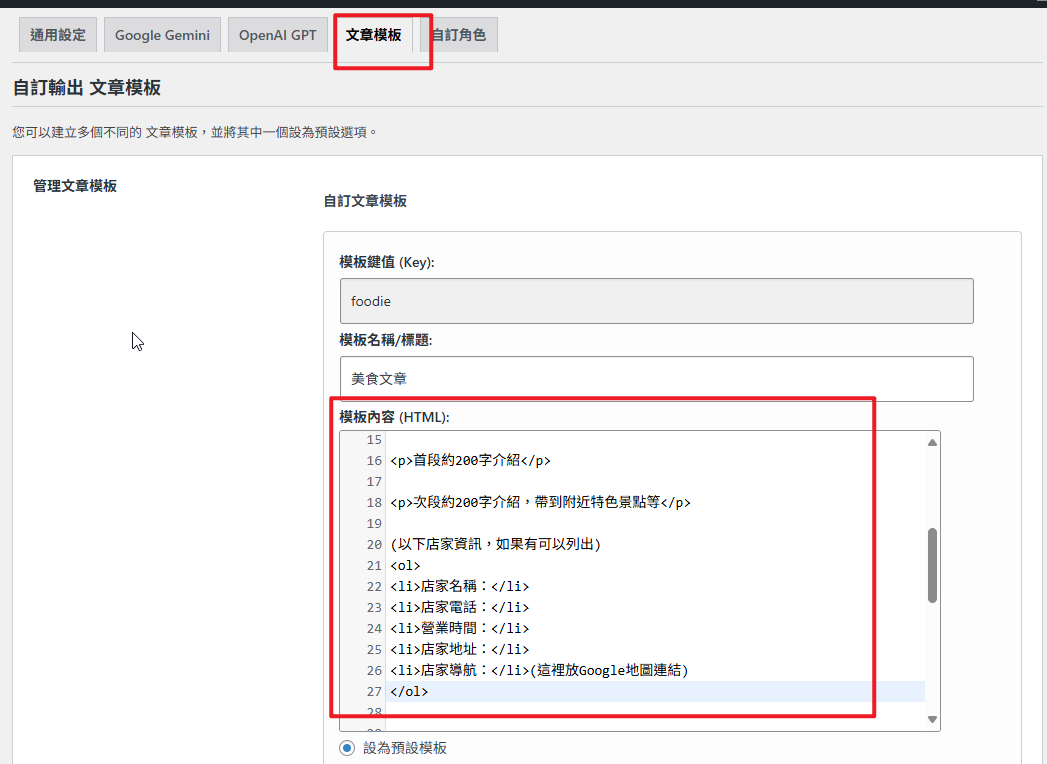The height and width of the screenshot is (764, 1047).
Task: Select the 文章模板 tab
Action: [373, 35]
